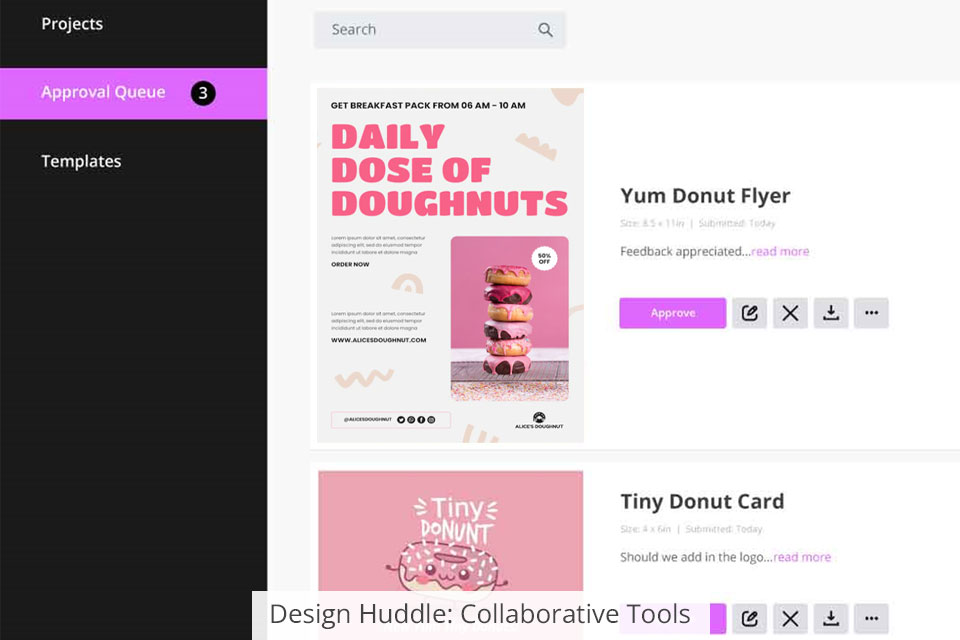The width and height of the screenshot is (960, 640).
Task: Click the Tiny Donut Card title
Action: [702, 501]
